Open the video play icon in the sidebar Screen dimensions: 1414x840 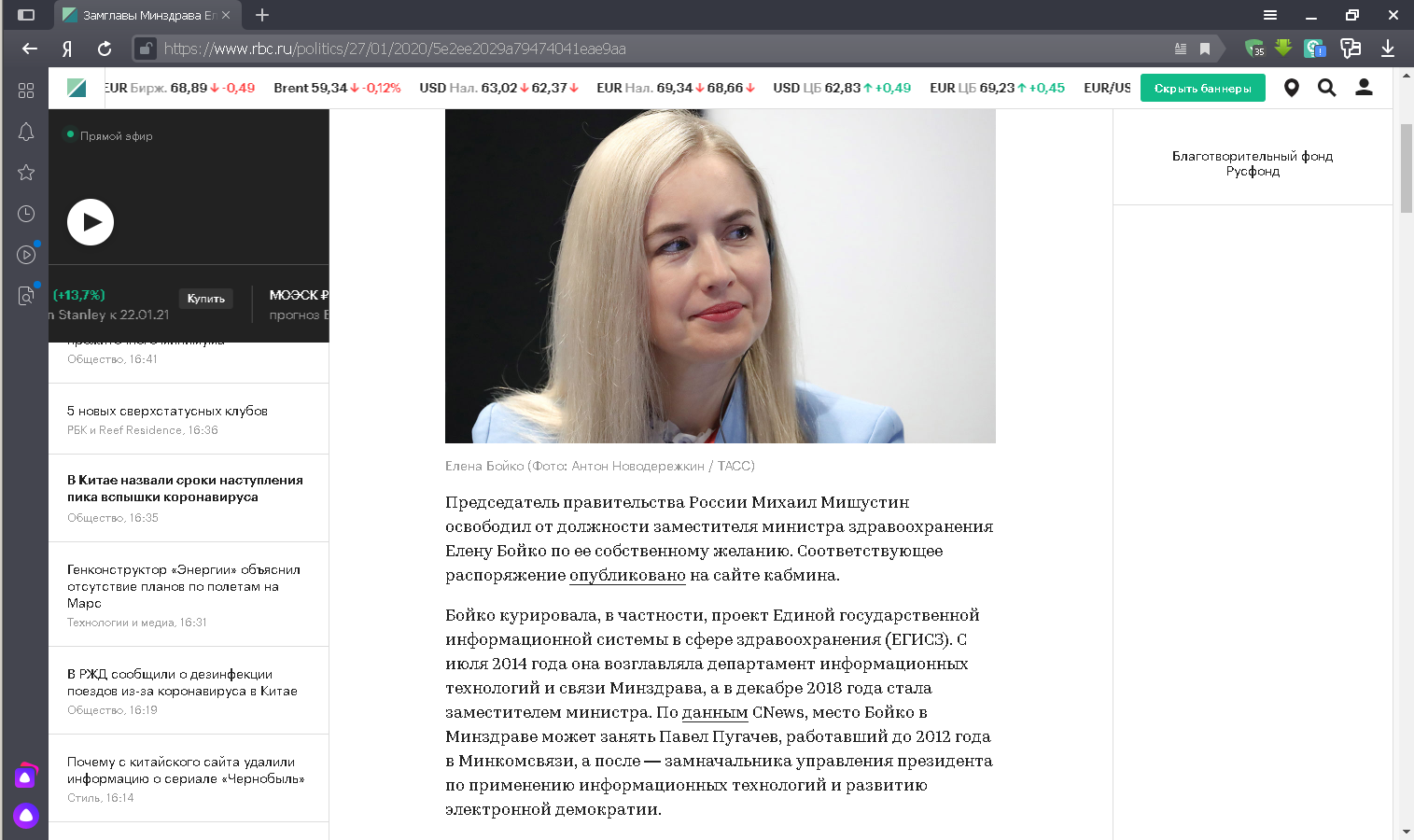pos(26,254)
